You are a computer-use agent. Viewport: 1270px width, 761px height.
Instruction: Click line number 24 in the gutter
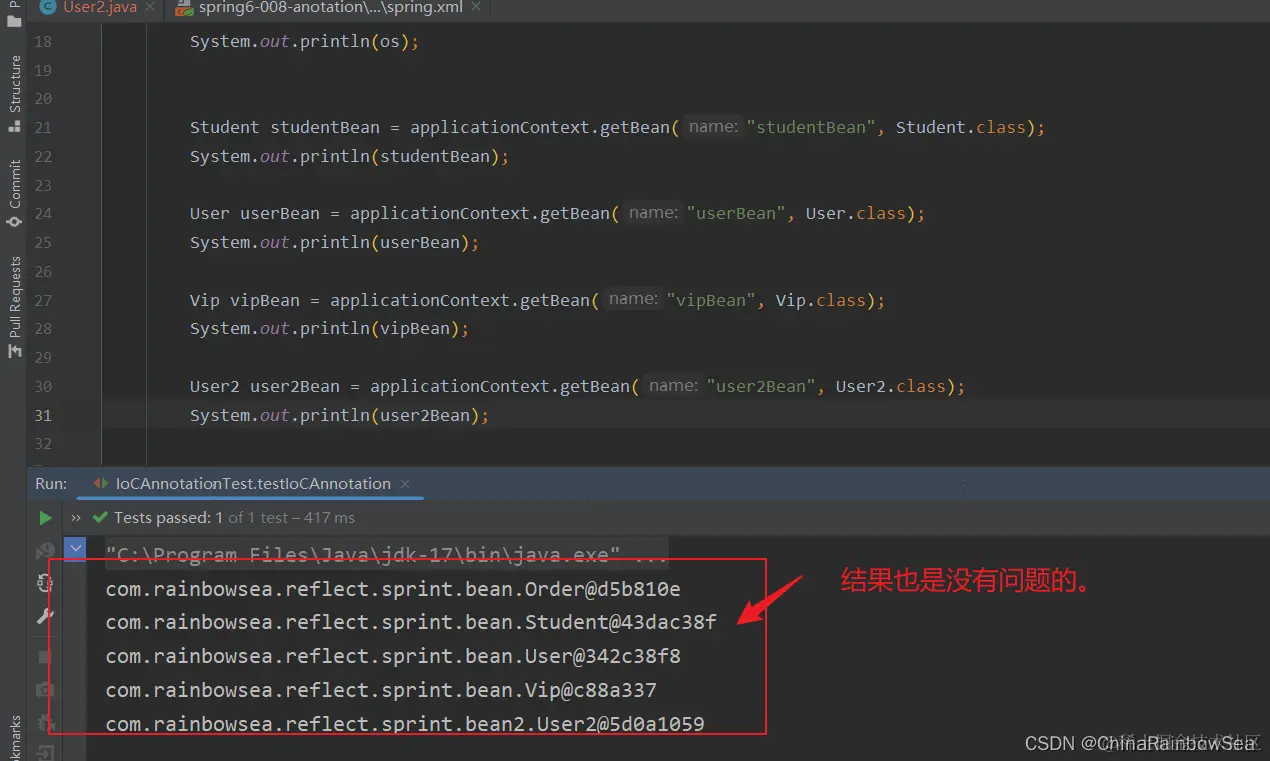[43, 214]
